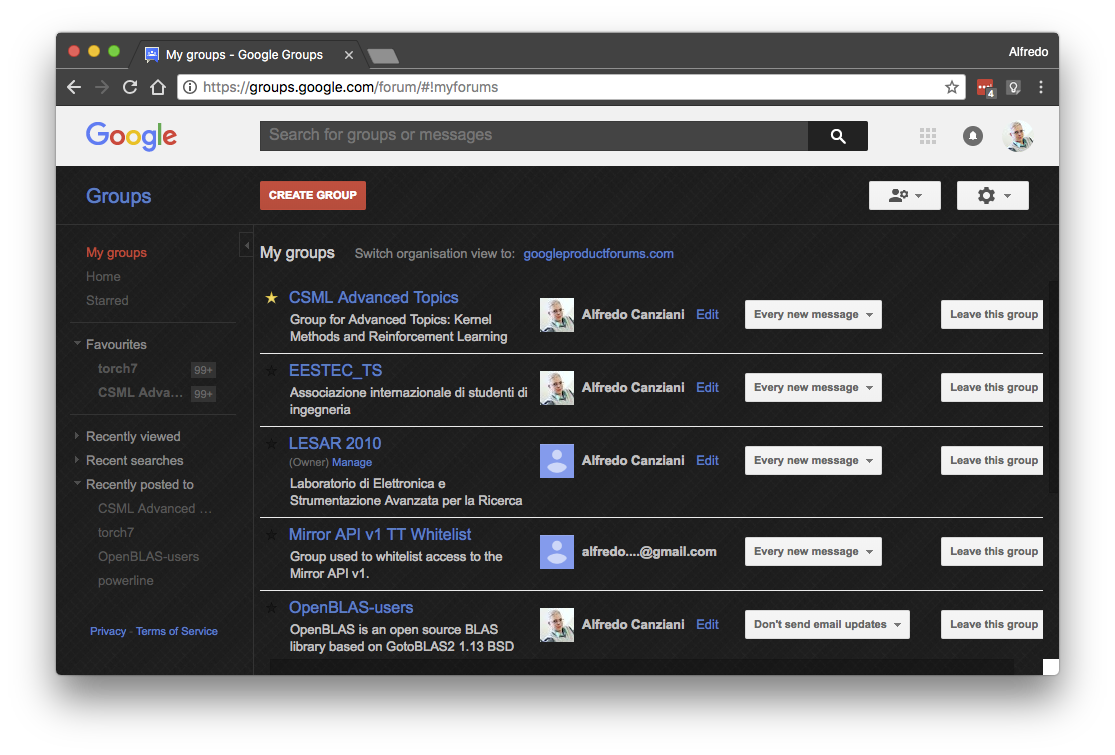
Task: Open the red extension icon with badge 4
Action: pos(986,88)
